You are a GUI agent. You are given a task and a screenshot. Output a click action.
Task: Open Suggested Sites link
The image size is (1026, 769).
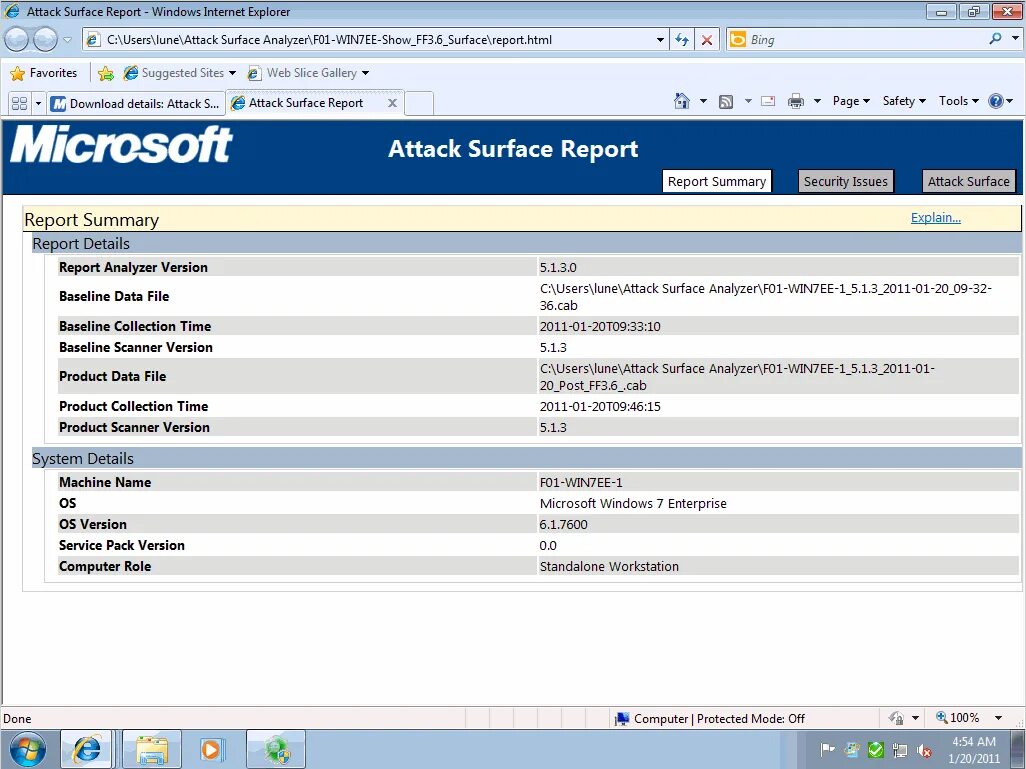click(x=179, y=73)
